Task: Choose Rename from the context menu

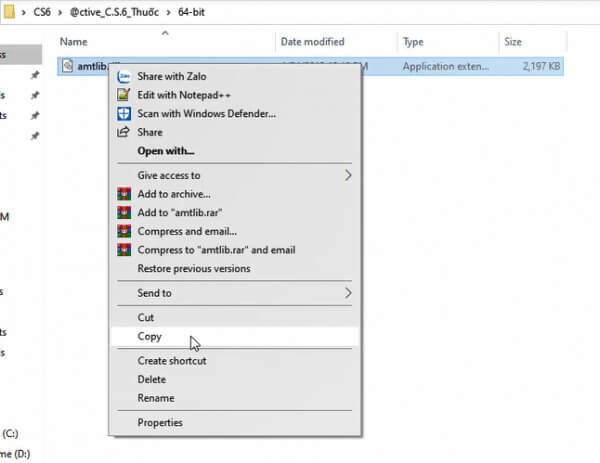Action: point(156,398)
